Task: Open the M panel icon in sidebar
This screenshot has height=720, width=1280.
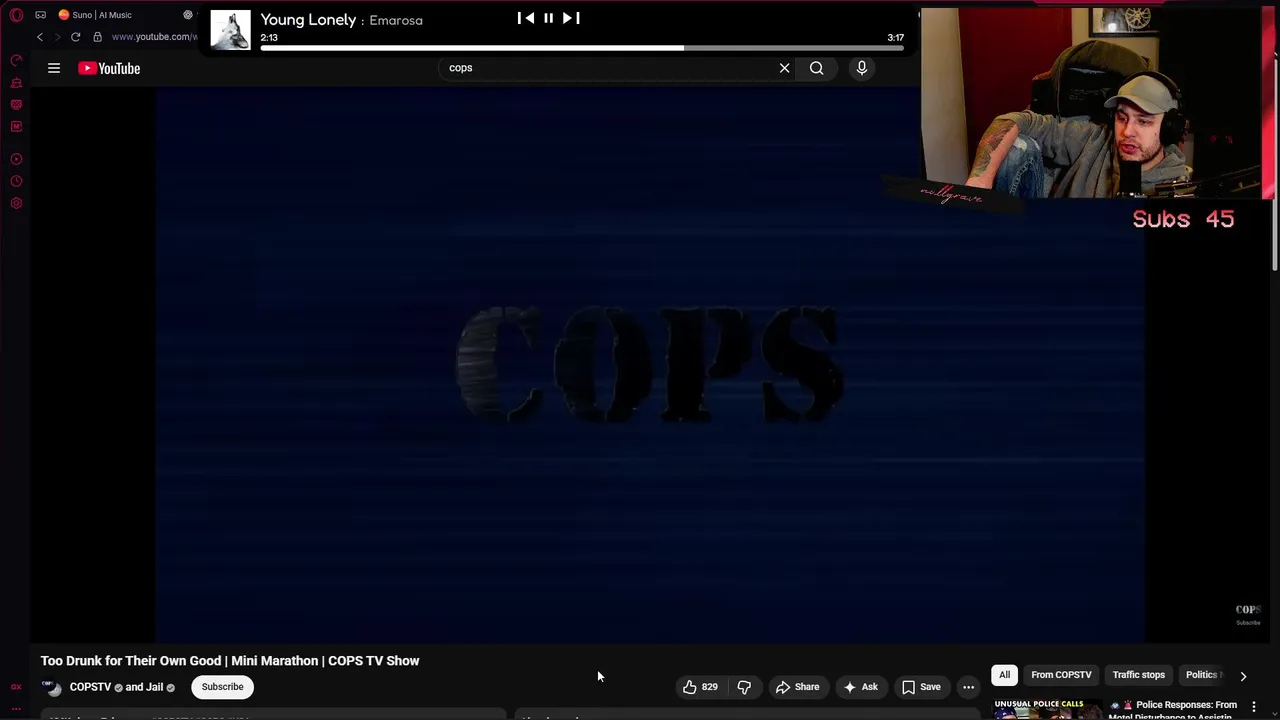Action: click(x=16, y=127)
